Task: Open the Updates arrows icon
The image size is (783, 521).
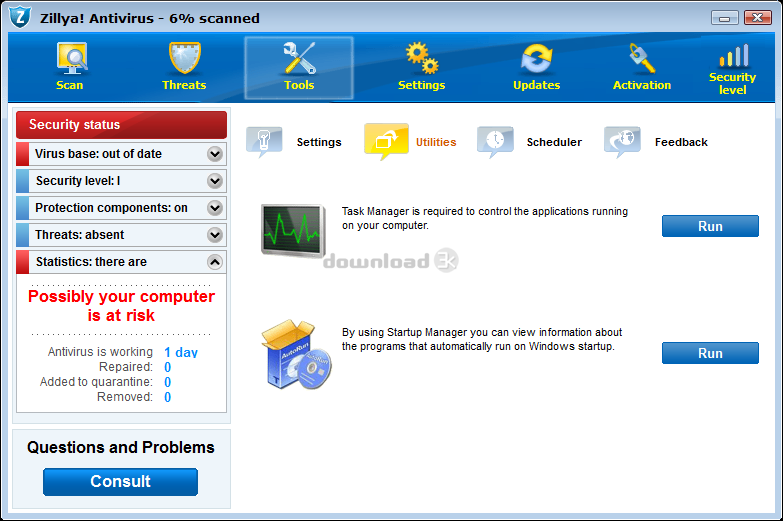Action: [x=536, y=58]
